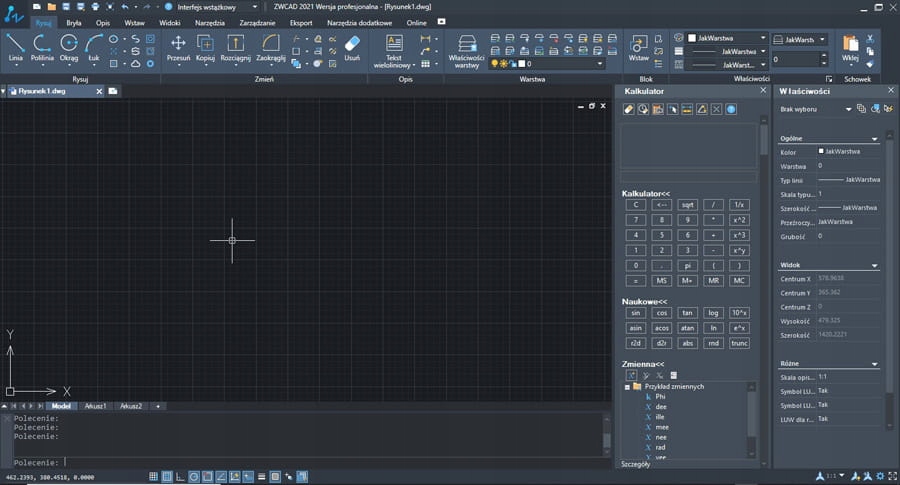The image size is (900, 485).
Task: Click the Wstaw block insert icon
Action: point(638,45)
